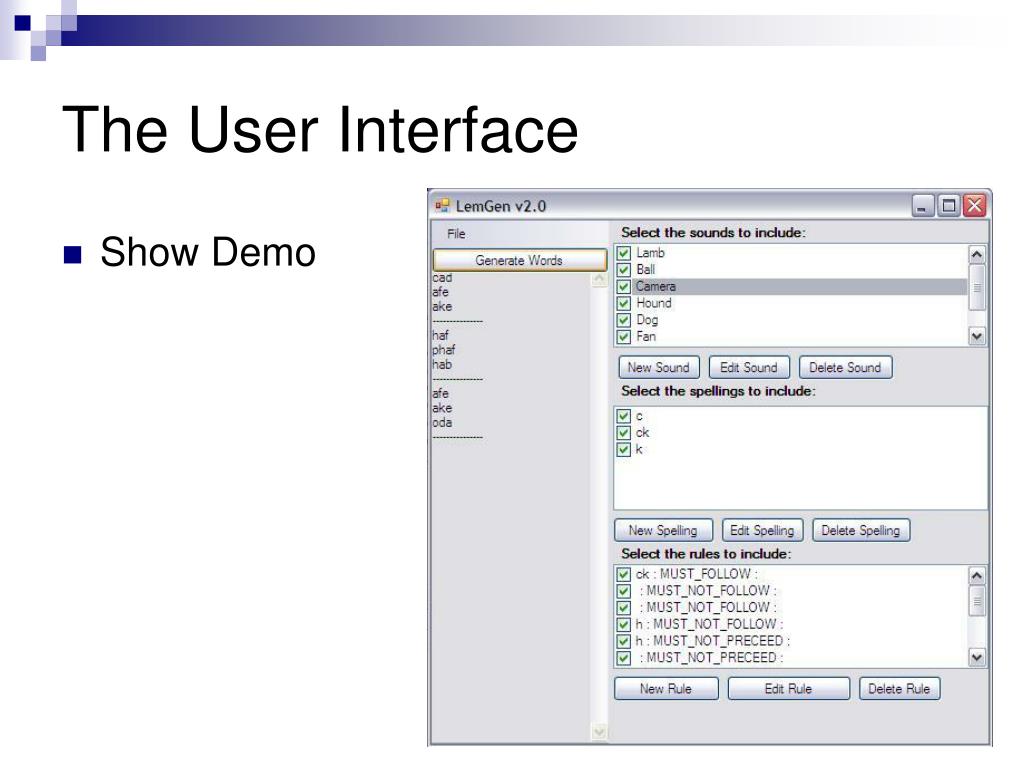Click the rules list scrollbar thumb
Image resolution: width=1024 pixels, height=768 pixels.
[x=977, y=601]
